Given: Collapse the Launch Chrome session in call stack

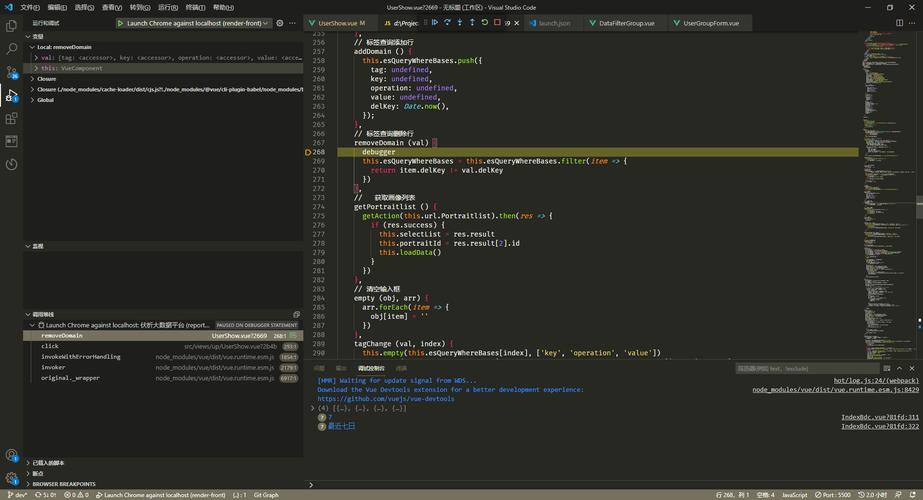Looking at the screenshot, I should (32, 325).
